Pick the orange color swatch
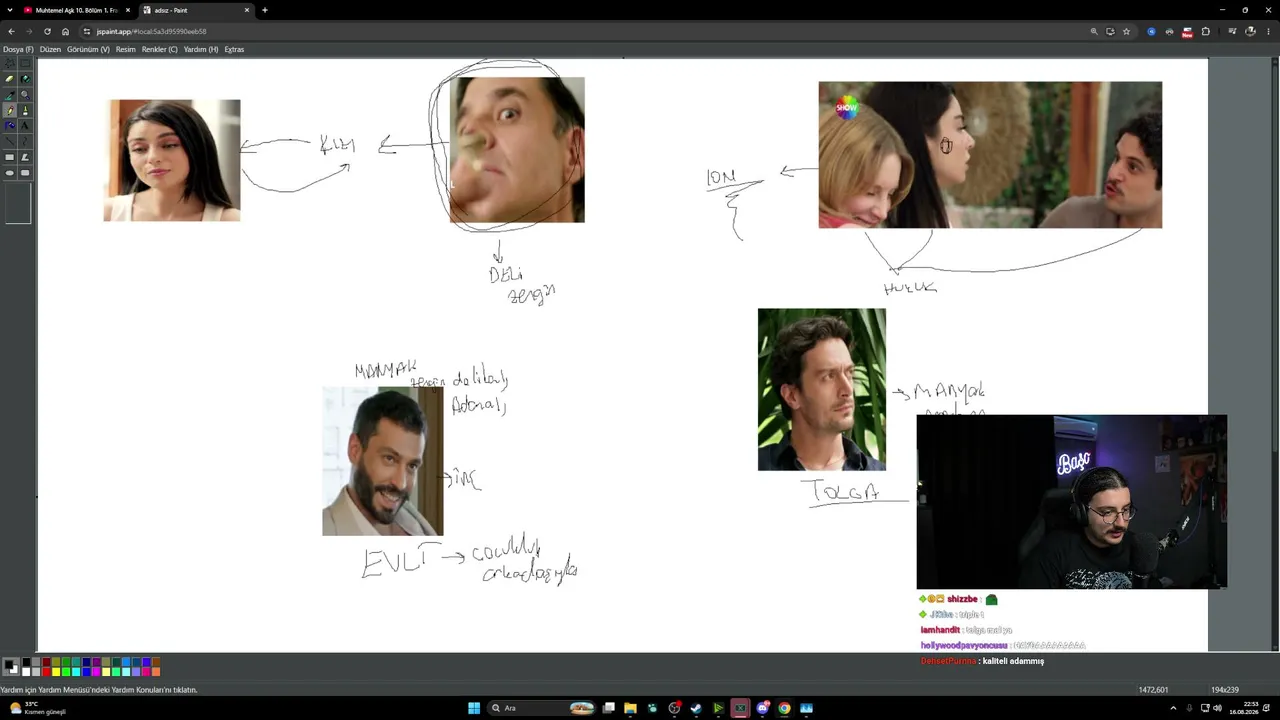Viewport: 1280px width, 720px height. click(156, 672)
